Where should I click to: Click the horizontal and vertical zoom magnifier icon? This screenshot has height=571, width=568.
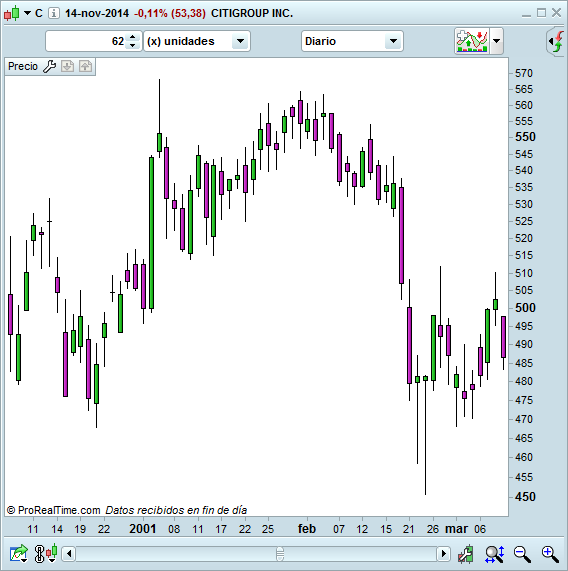click(494, 554)
